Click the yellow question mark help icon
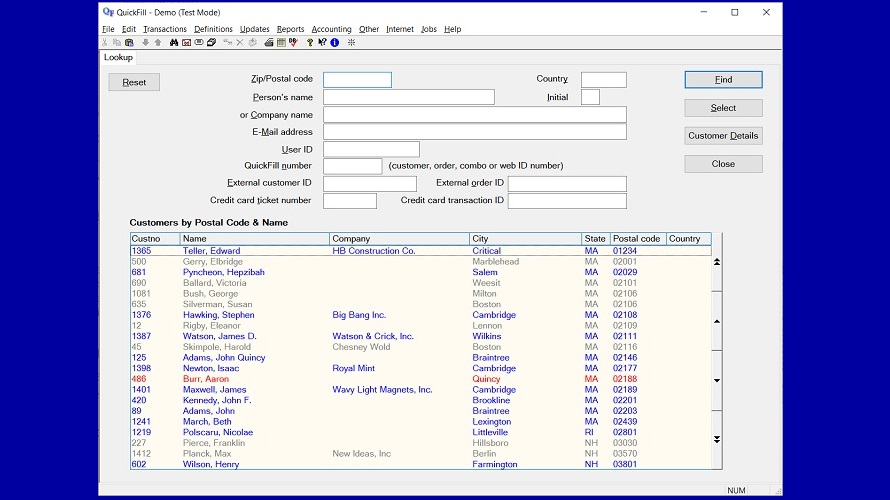The height and width of the screenshot is (500, 890). 309,43
